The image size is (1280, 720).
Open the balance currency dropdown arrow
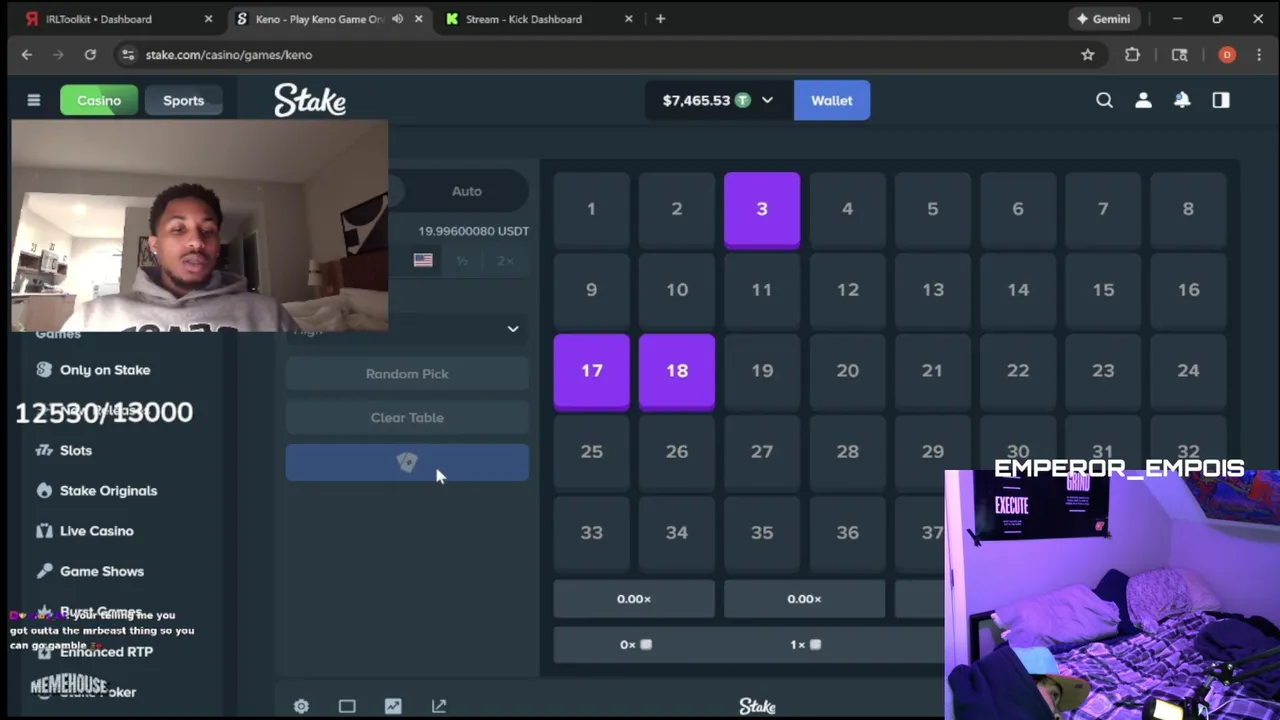[x=767, y=100]
